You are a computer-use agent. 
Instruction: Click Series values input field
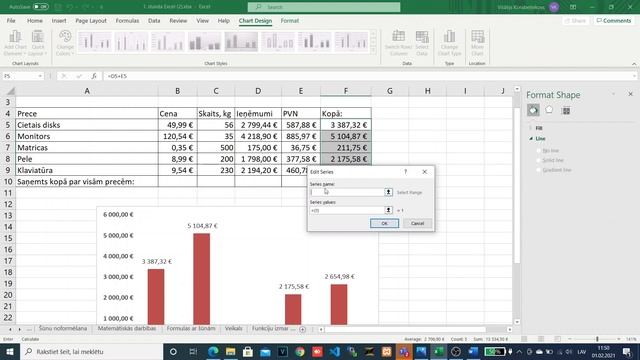click(347, 210)
